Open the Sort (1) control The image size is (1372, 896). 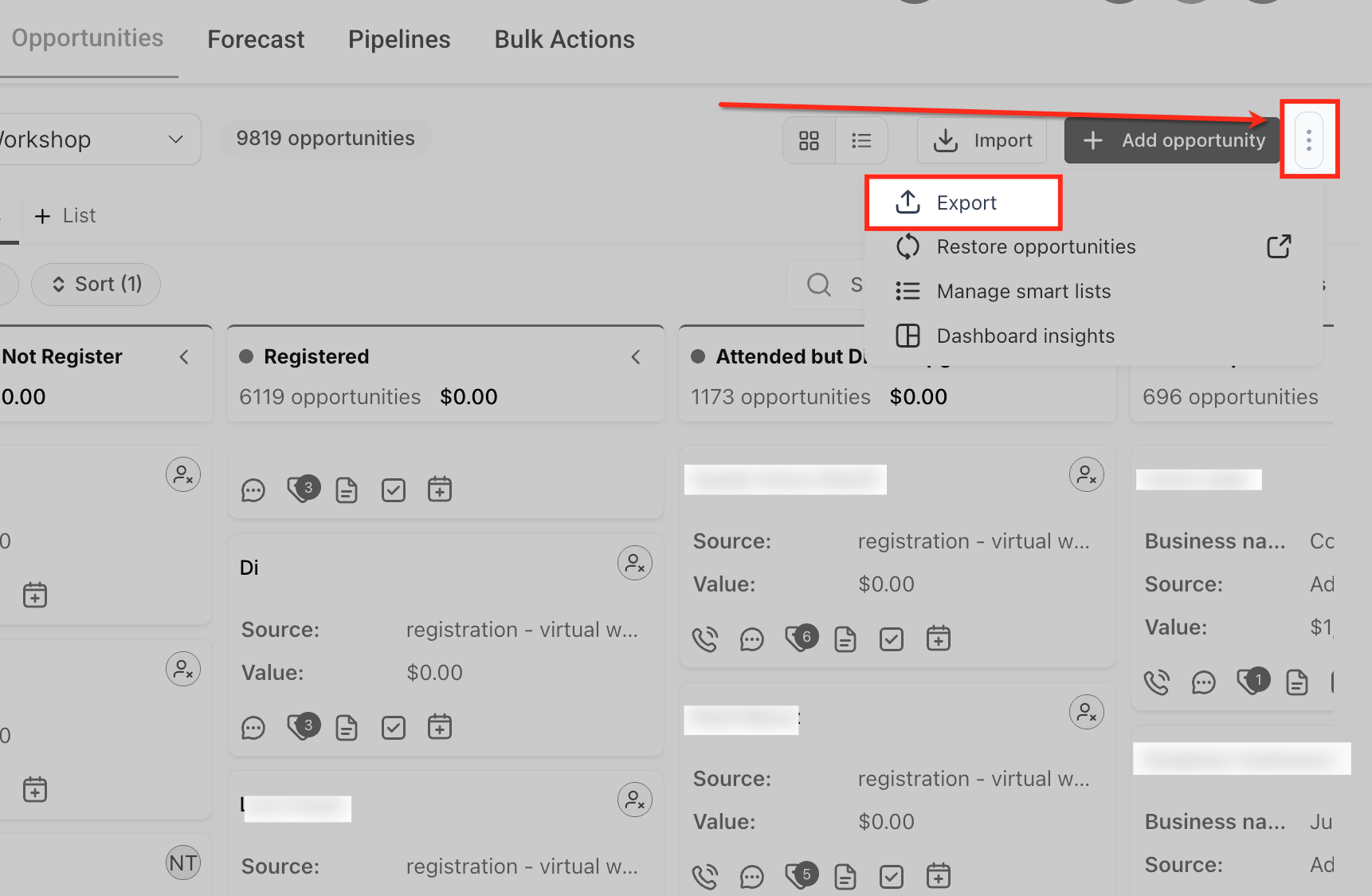click(x=96, y=284)
